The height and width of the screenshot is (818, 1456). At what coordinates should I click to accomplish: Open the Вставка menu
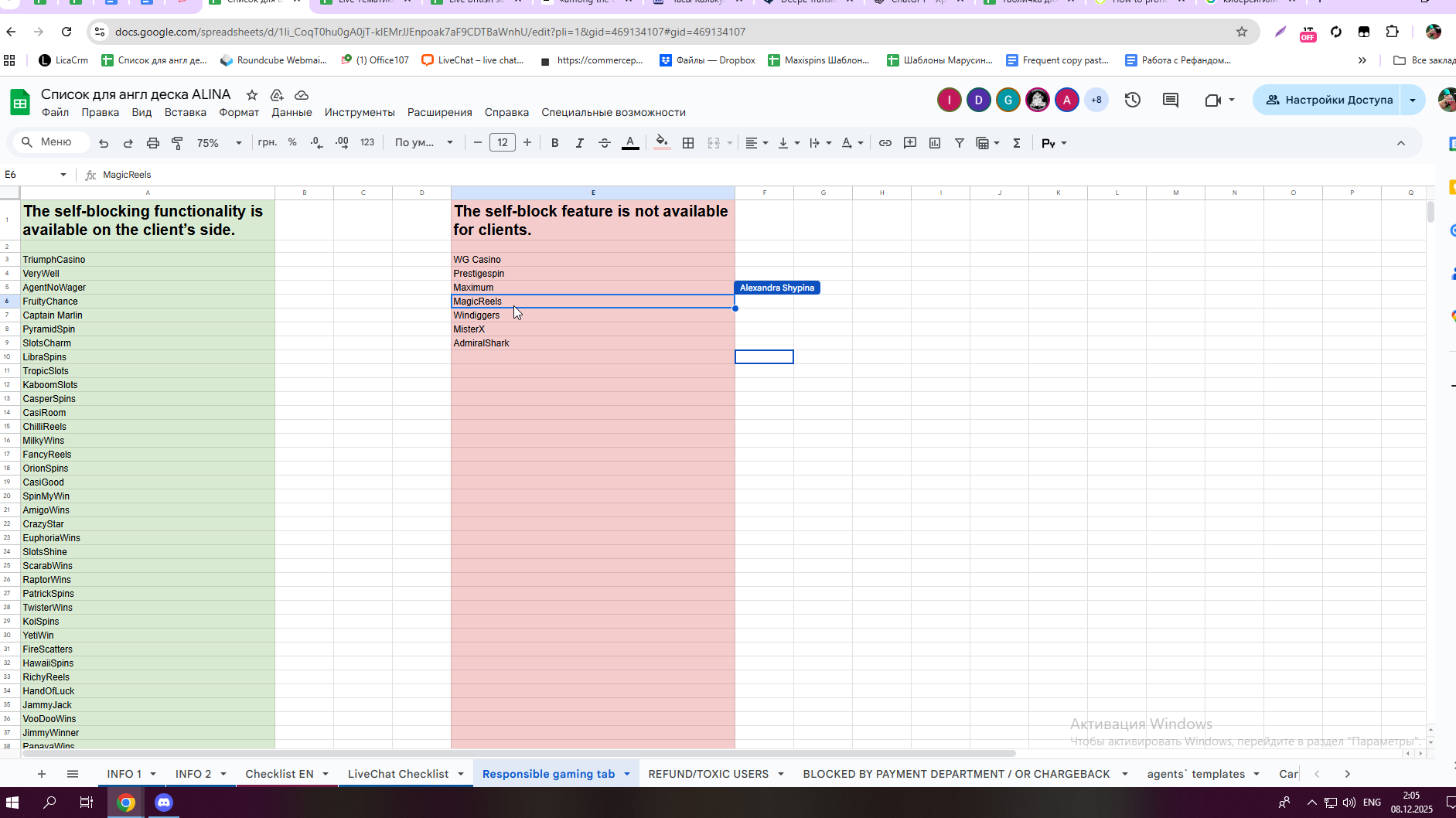(x=186, y=112)
